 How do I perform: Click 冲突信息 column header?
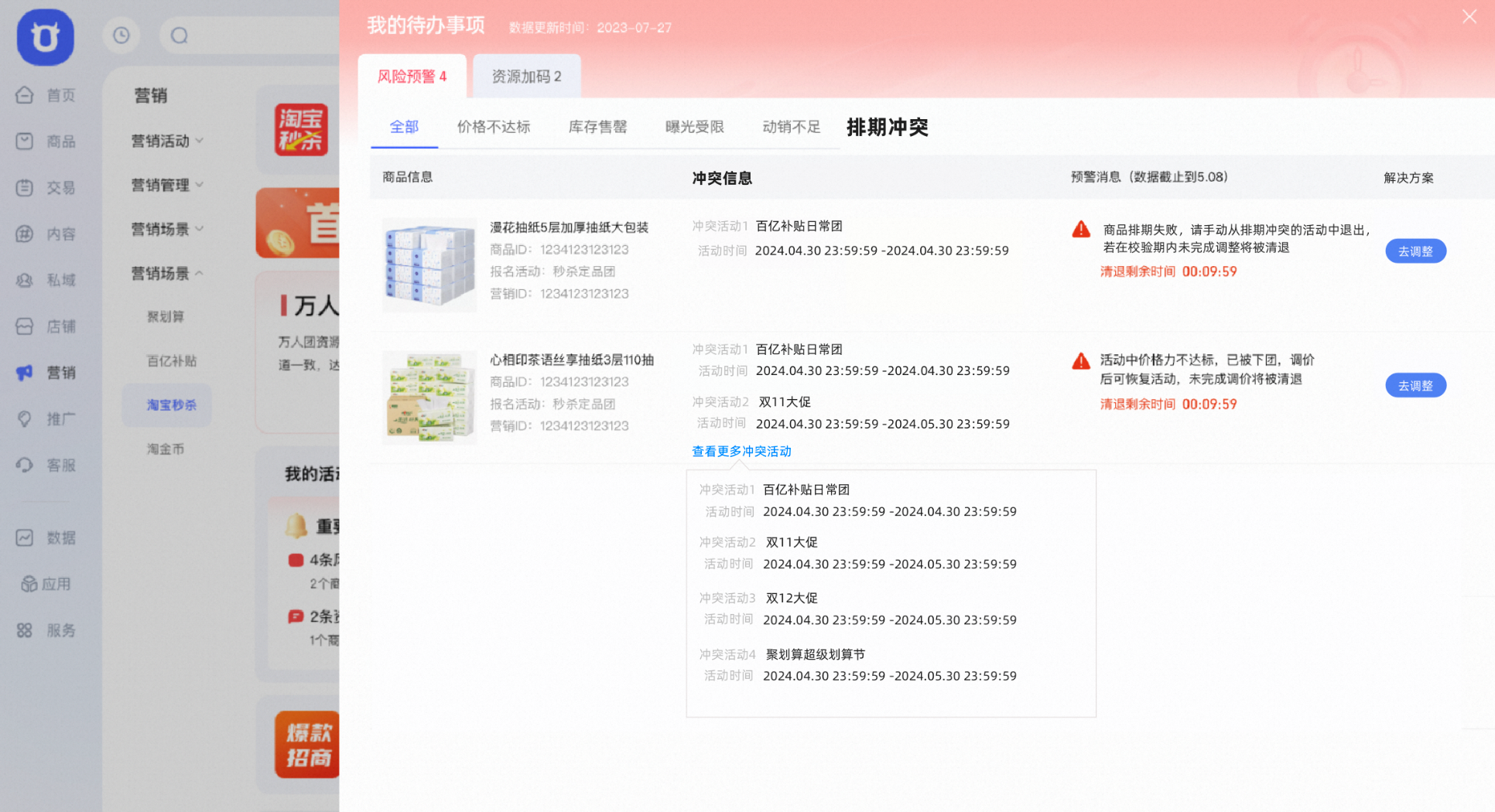tap(722, 178)
